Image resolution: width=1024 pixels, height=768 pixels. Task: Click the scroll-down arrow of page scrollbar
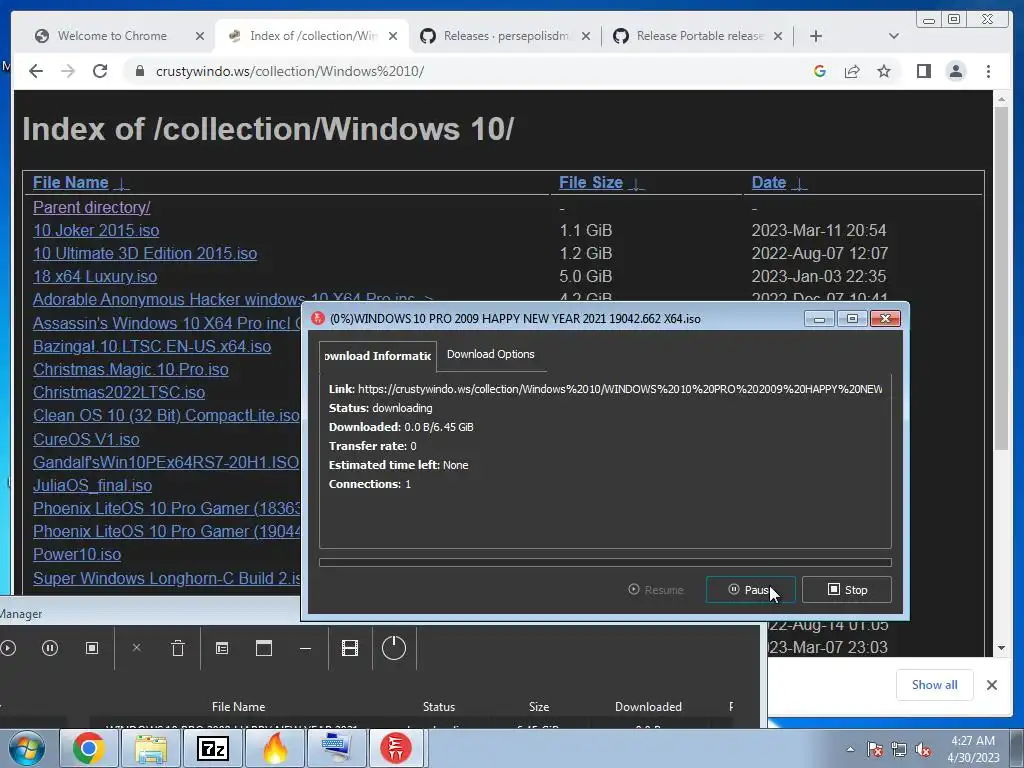[1001, 648]
